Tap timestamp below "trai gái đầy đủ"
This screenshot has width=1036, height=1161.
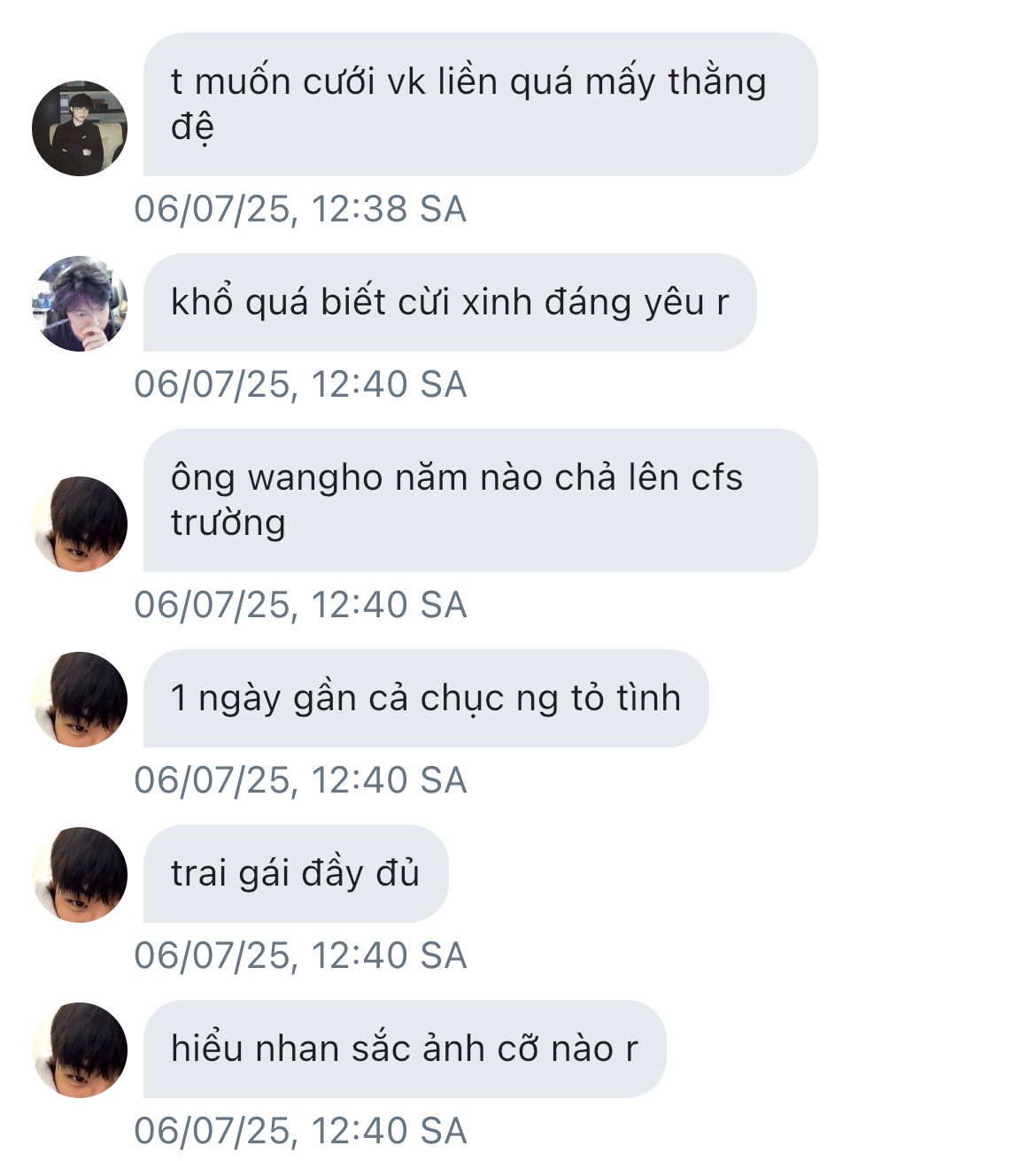point(300,956)
